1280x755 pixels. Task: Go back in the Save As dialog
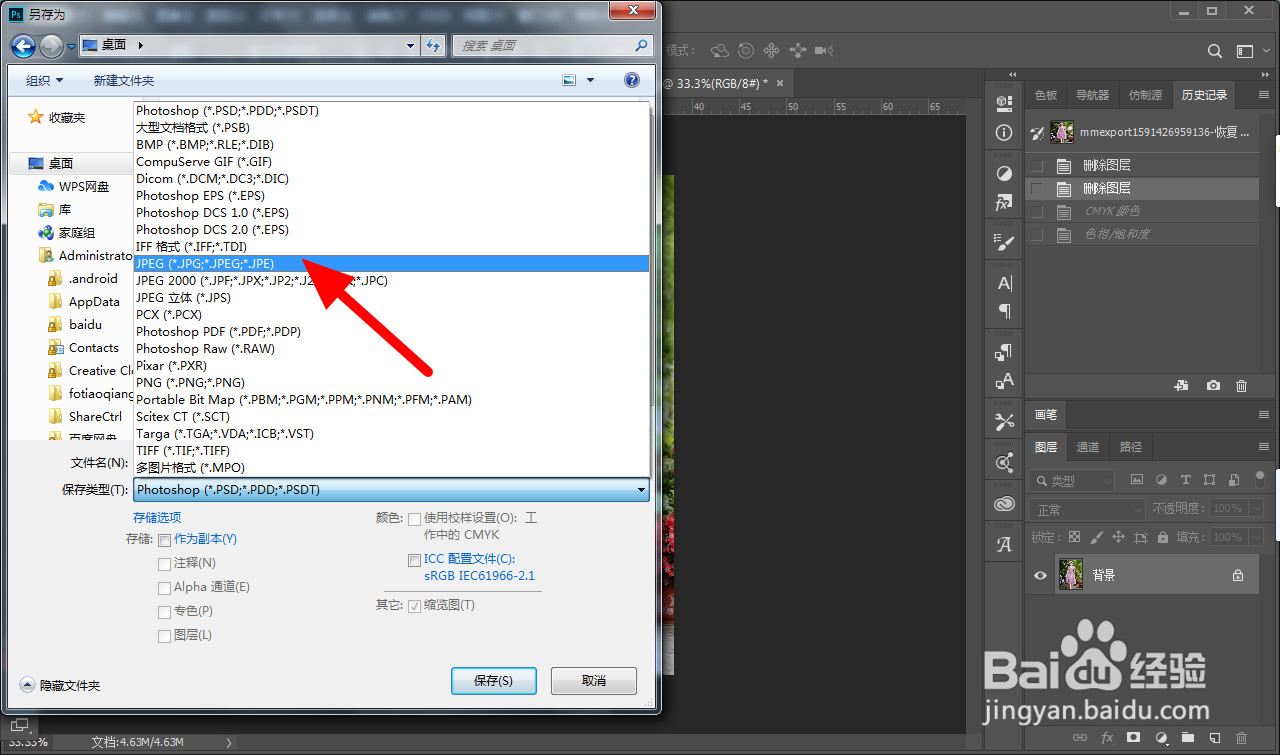click(x=24, y=46)
